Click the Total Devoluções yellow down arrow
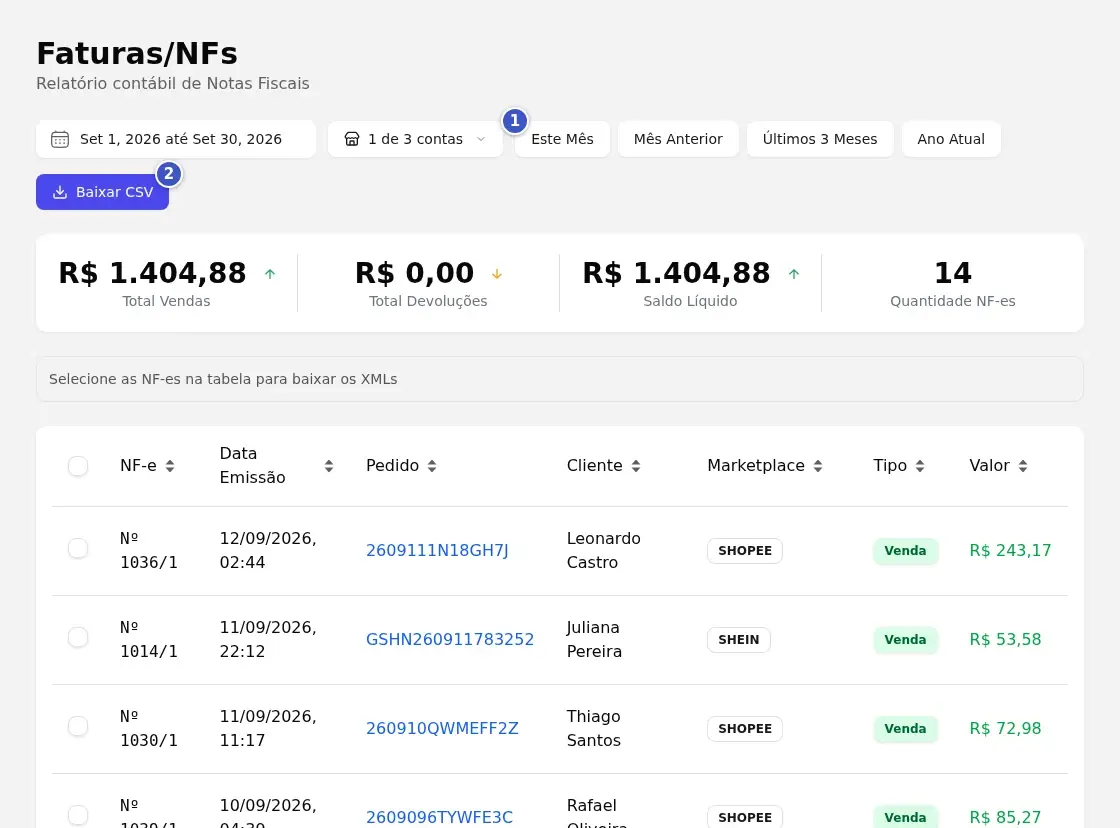Viewport: 1120px width, 828px height. pos(497,274)
